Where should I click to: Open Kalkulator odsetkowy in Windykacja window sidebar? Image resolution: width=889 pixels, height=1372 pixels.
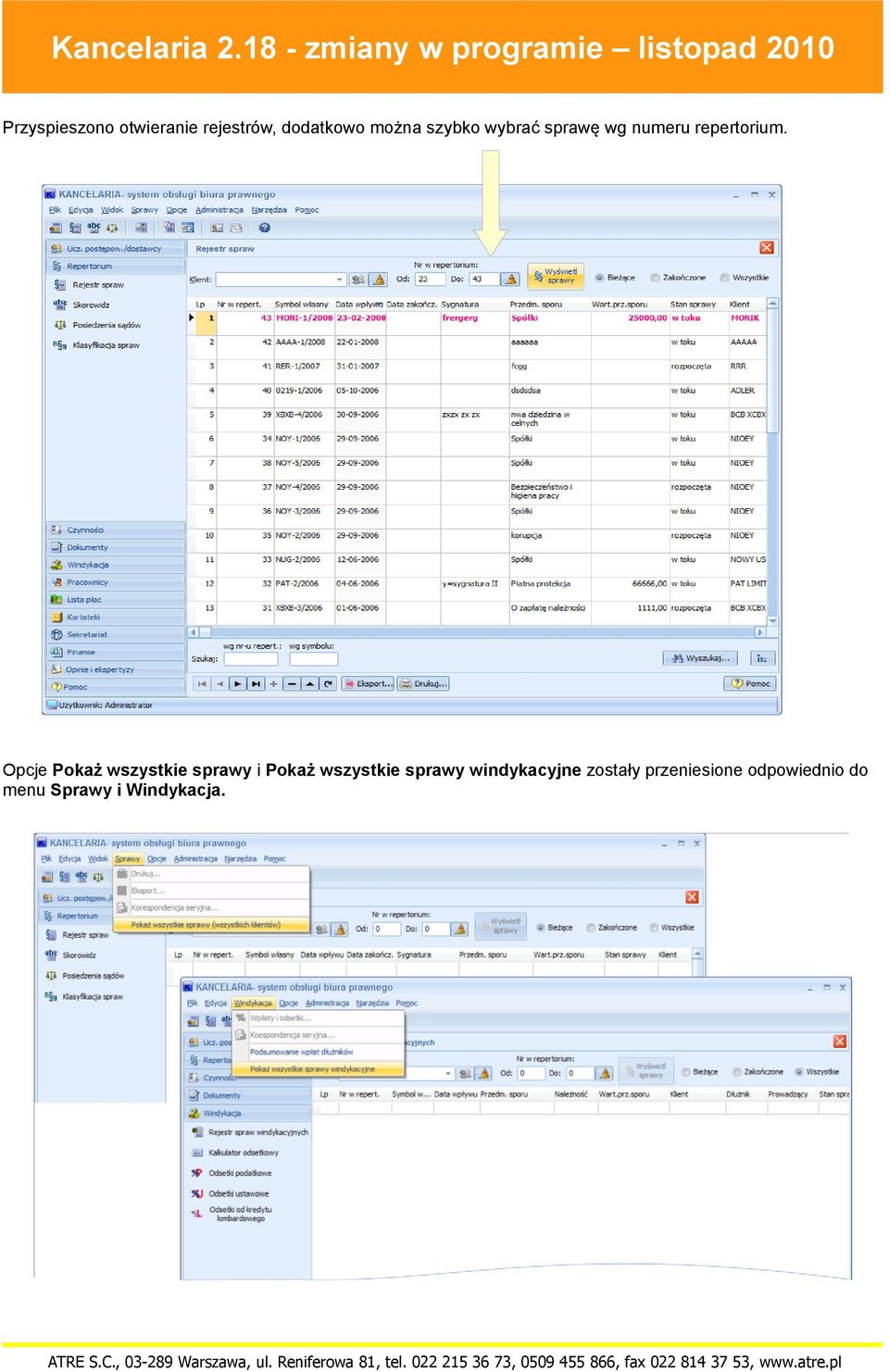click(x=235, y=1153)
